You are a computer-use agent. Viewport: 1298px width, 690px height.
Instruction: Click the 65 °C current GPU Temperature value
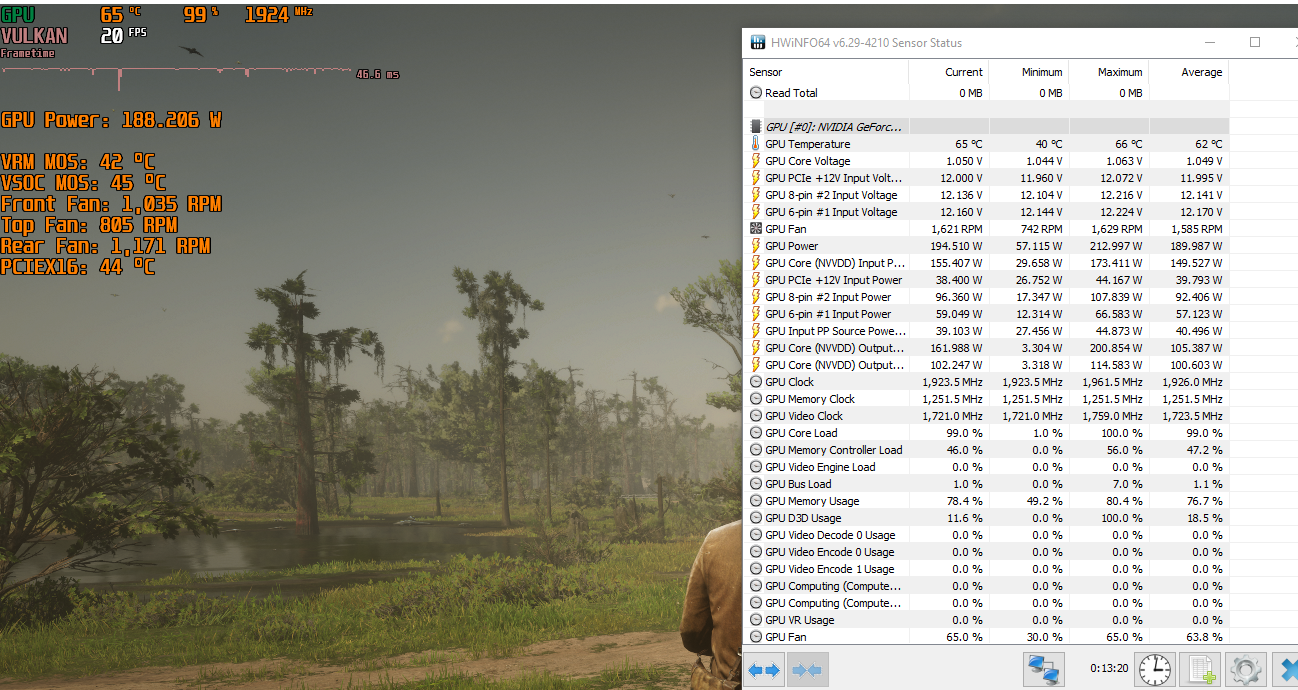pos(969,144)
